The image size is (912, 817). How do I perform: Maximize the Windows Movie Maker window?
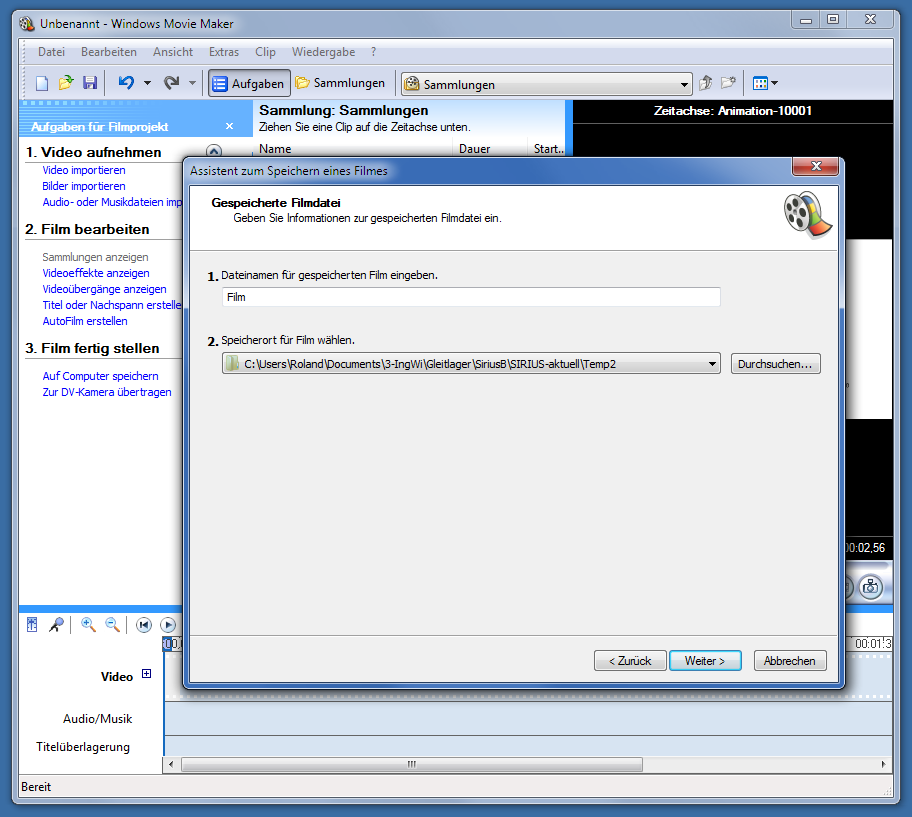pos(833,20)
